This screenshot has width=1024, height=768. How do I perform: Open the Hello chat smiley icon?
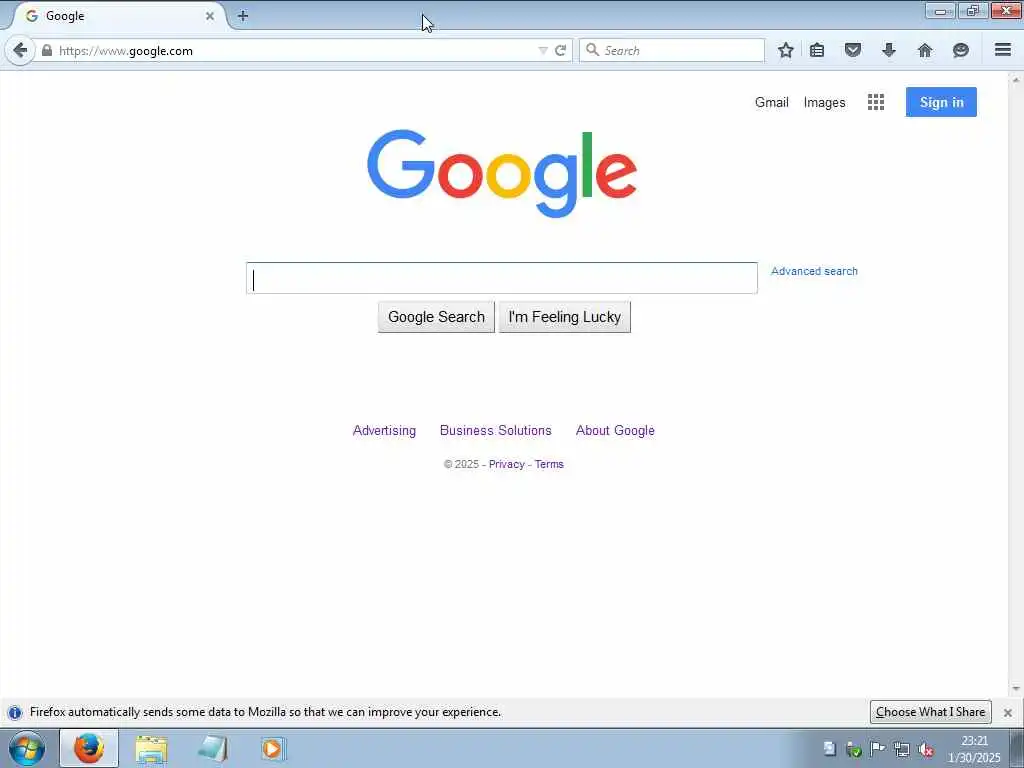[961, 50]
